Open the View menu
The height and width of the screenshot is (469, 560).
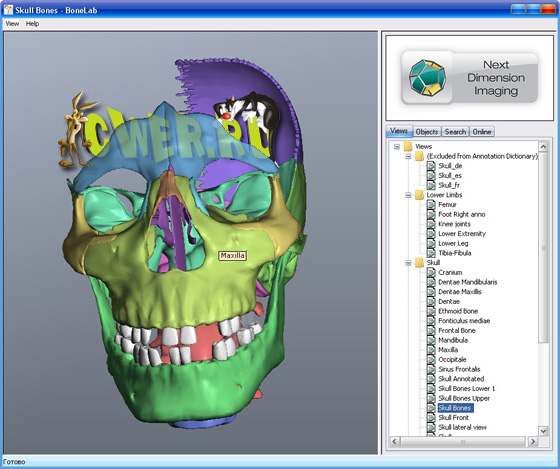(x=12, y=24)
